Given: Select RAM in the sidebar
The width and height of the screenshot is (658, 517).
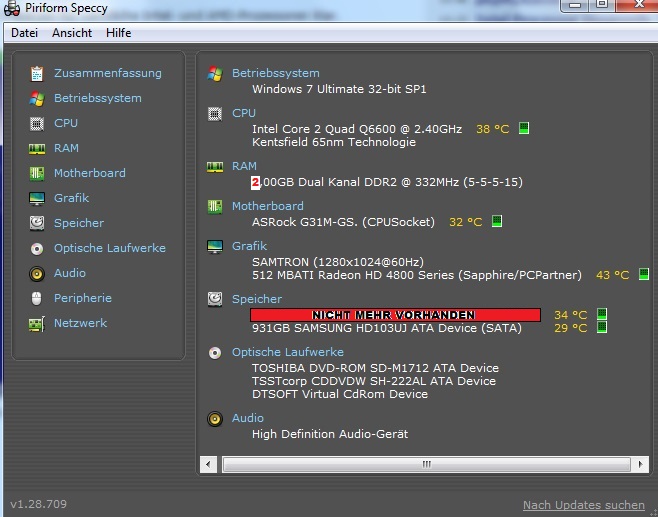Looking at the screenshot, I should (x=66, y=148).
